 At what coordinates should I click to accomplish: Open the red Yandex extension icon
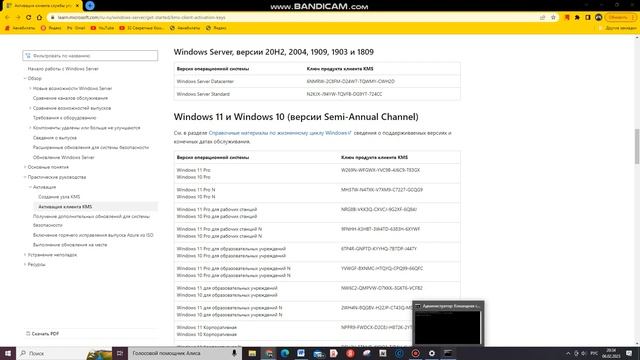tap(567, 18)
